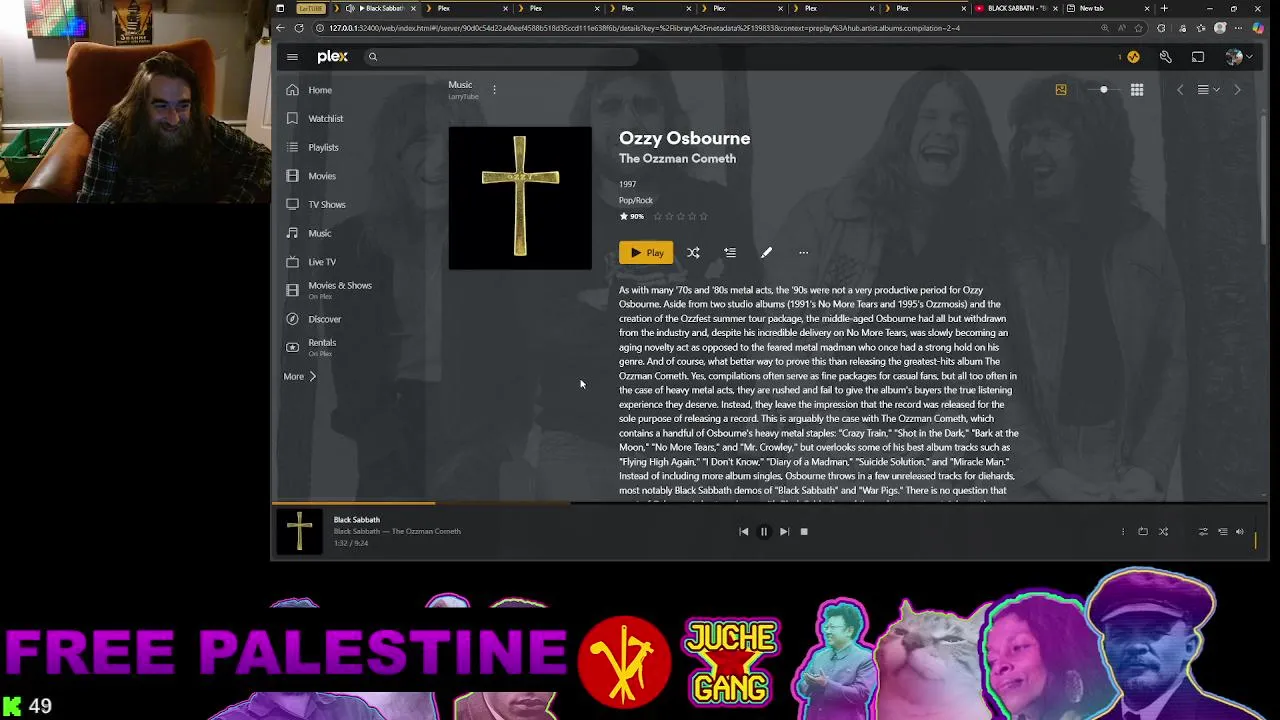This screenshot has width=1280, height=720.
Task: Click the 1997 year text
Action: (x=627, y=184)
